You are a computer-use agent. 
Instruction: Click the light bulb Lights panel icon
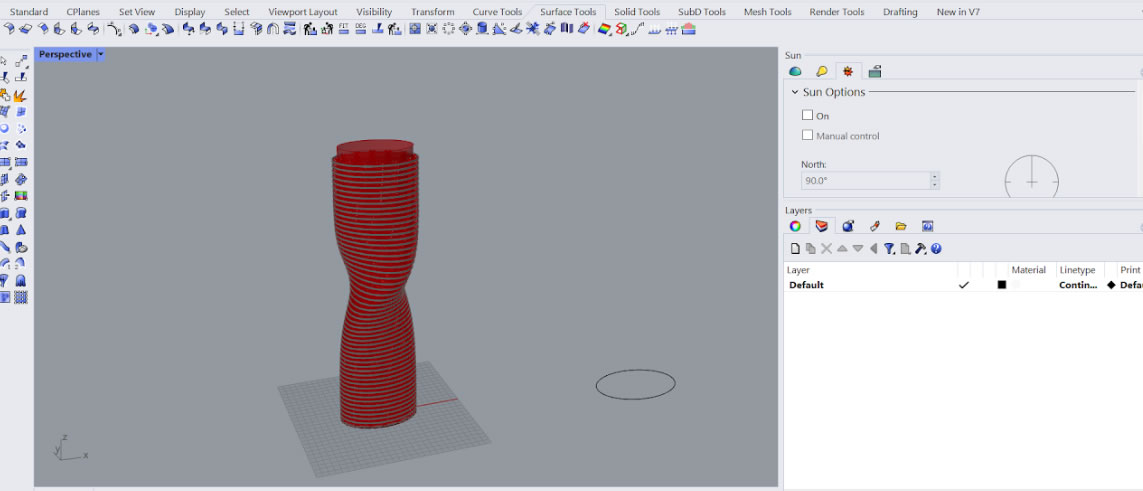(822, 71)
